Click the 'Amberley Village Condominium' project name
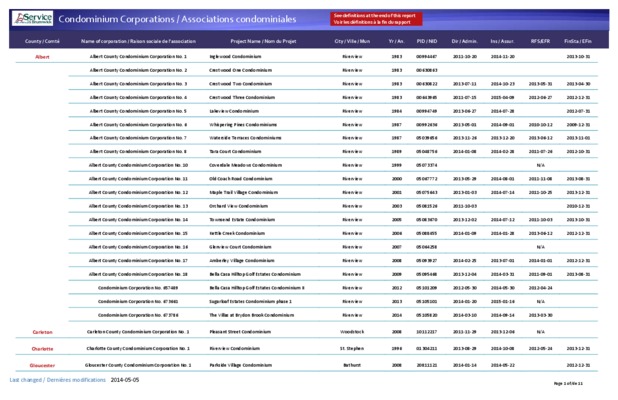This screenshot has height=400, width=618. 242,260
